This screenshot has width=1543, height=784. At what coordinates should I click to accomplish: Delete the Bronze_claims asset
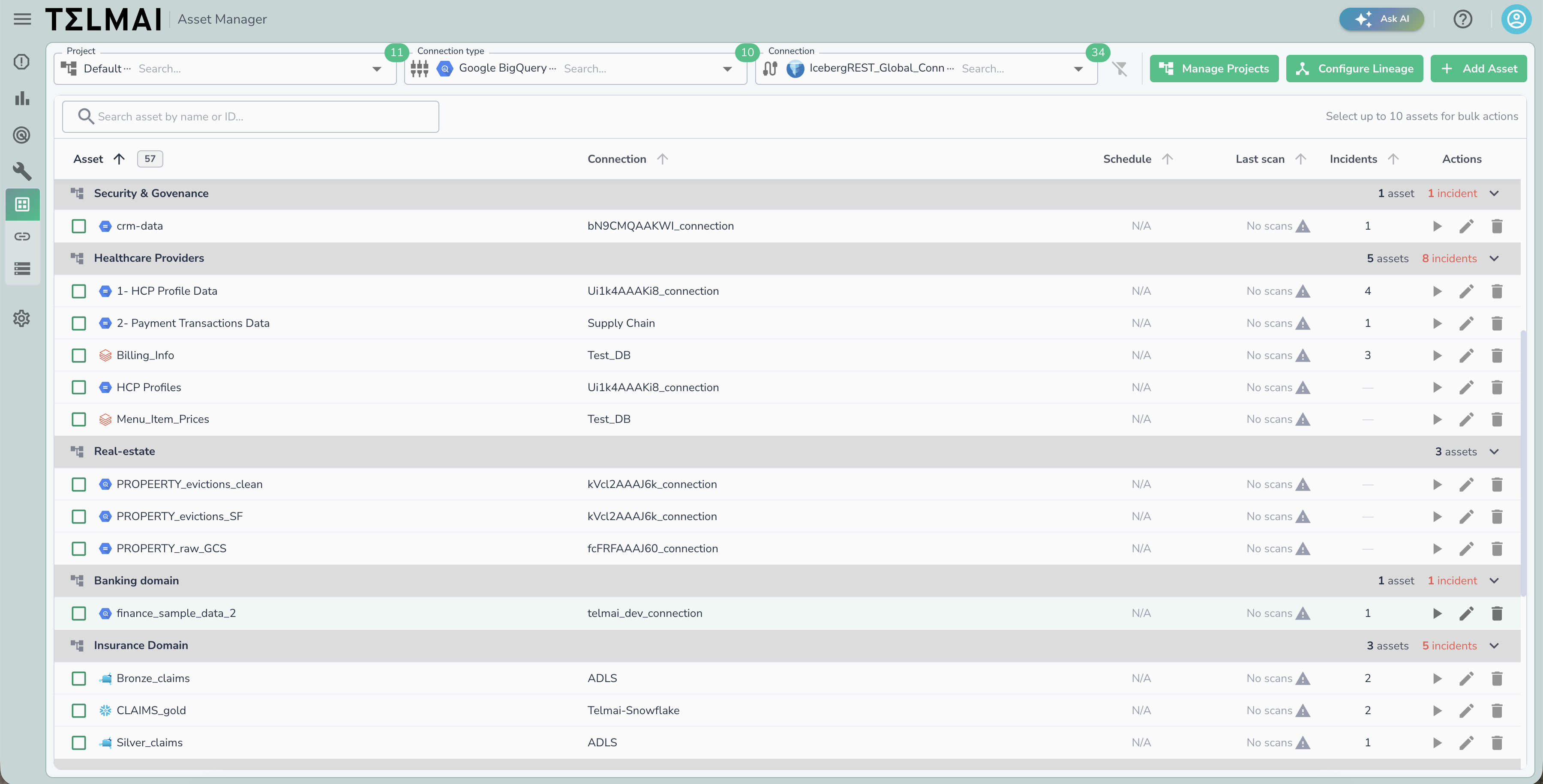[1496, 679]
